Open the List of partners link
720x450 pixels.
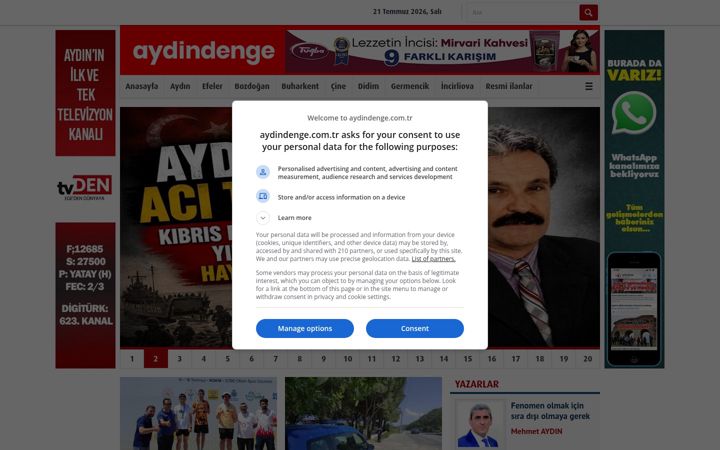pos(433,259)
